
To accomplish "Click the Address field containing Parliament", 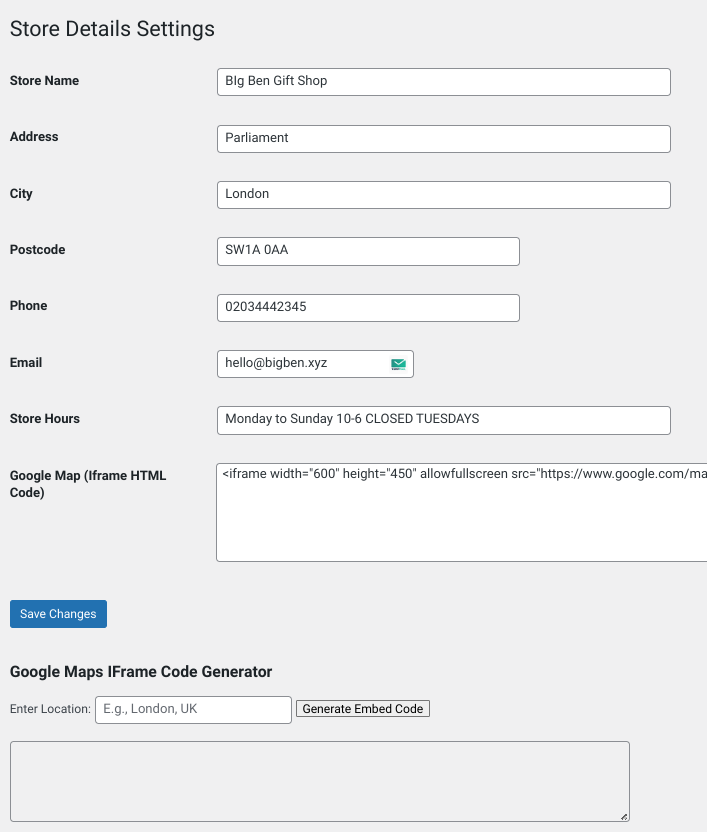I will click(x=443, y=138).
